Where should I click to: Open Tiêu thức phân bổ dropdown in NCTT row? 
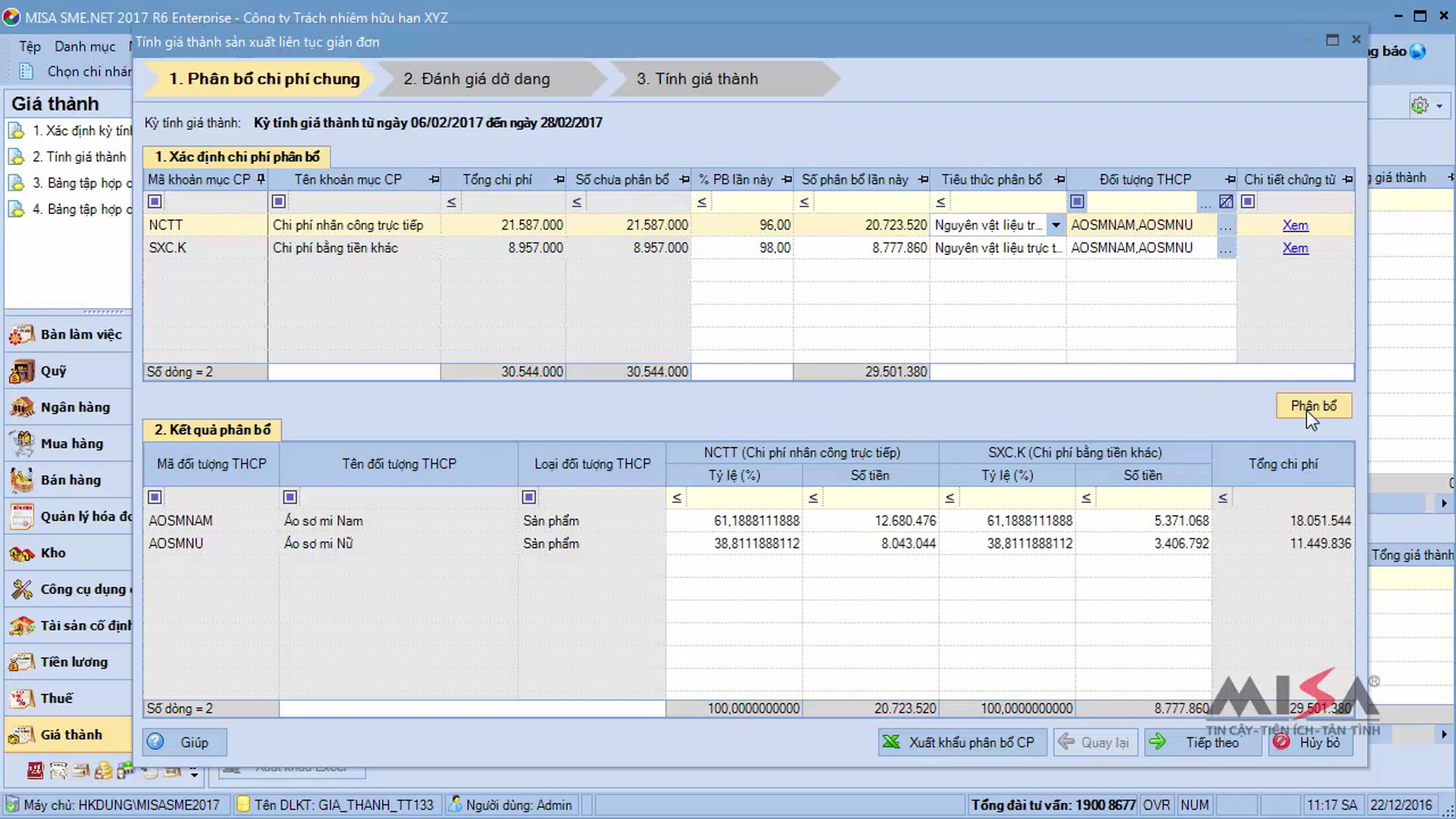point(1056,225)
